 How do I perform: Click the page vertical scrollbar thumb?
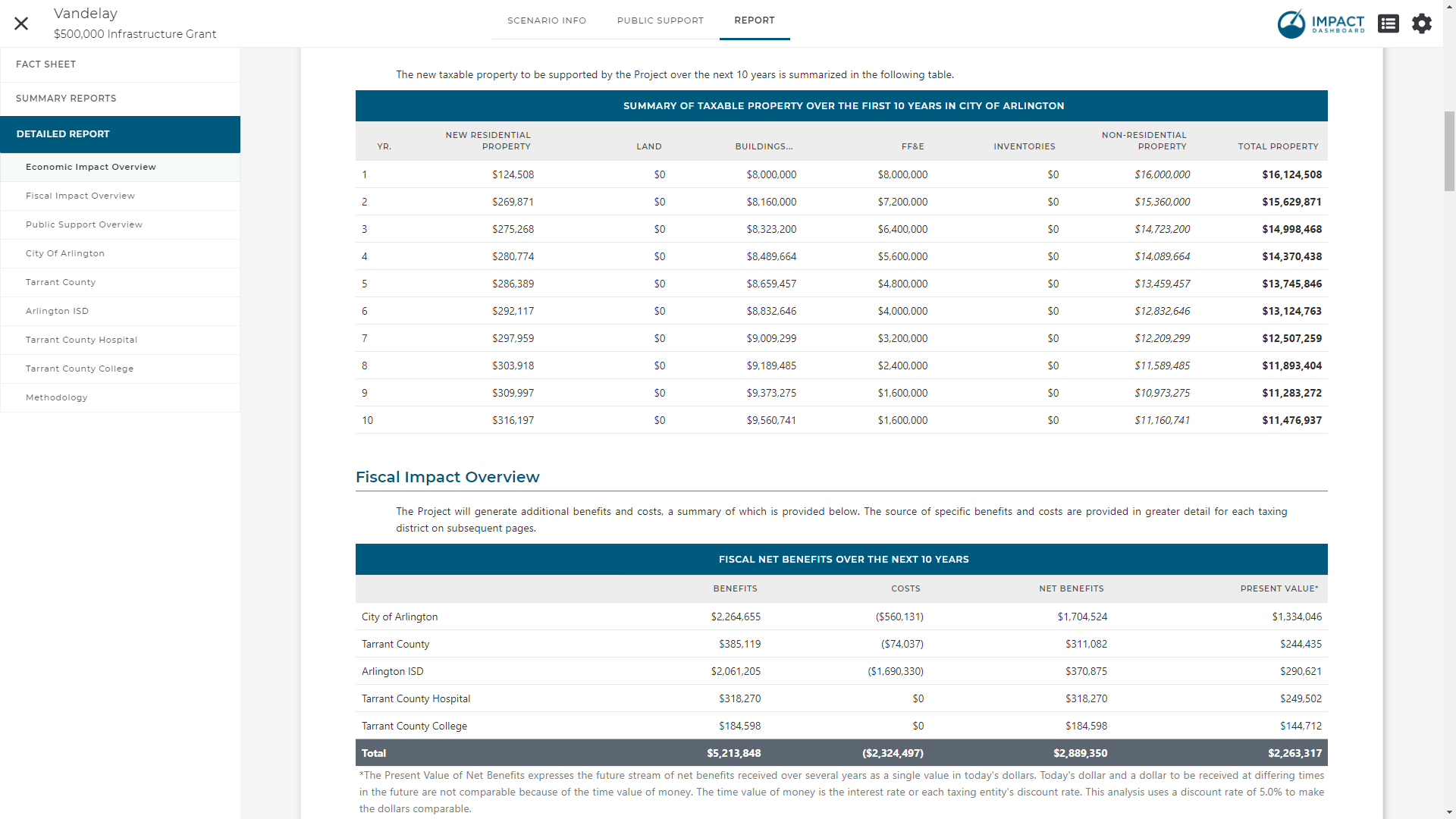pyautogui.click(x=1449, y=152)
